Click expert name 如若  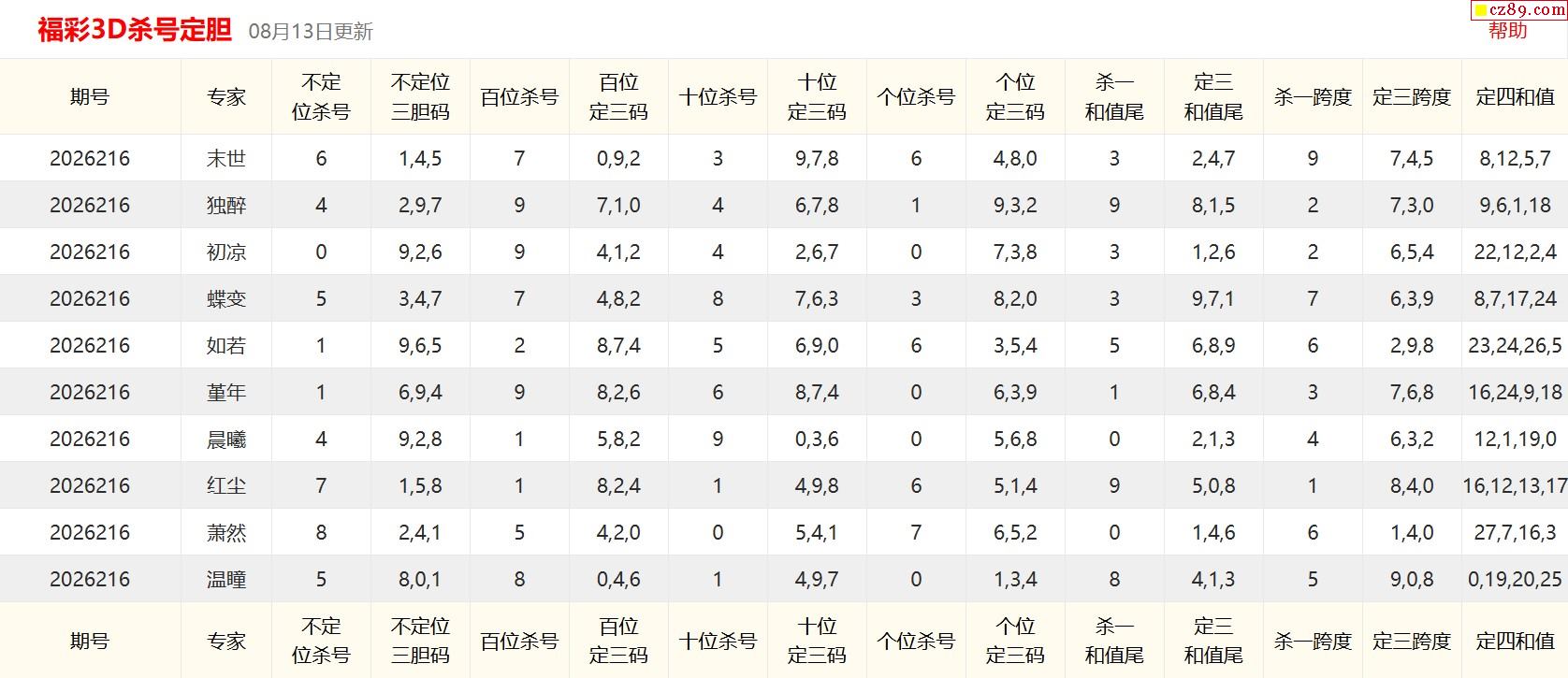226,345
